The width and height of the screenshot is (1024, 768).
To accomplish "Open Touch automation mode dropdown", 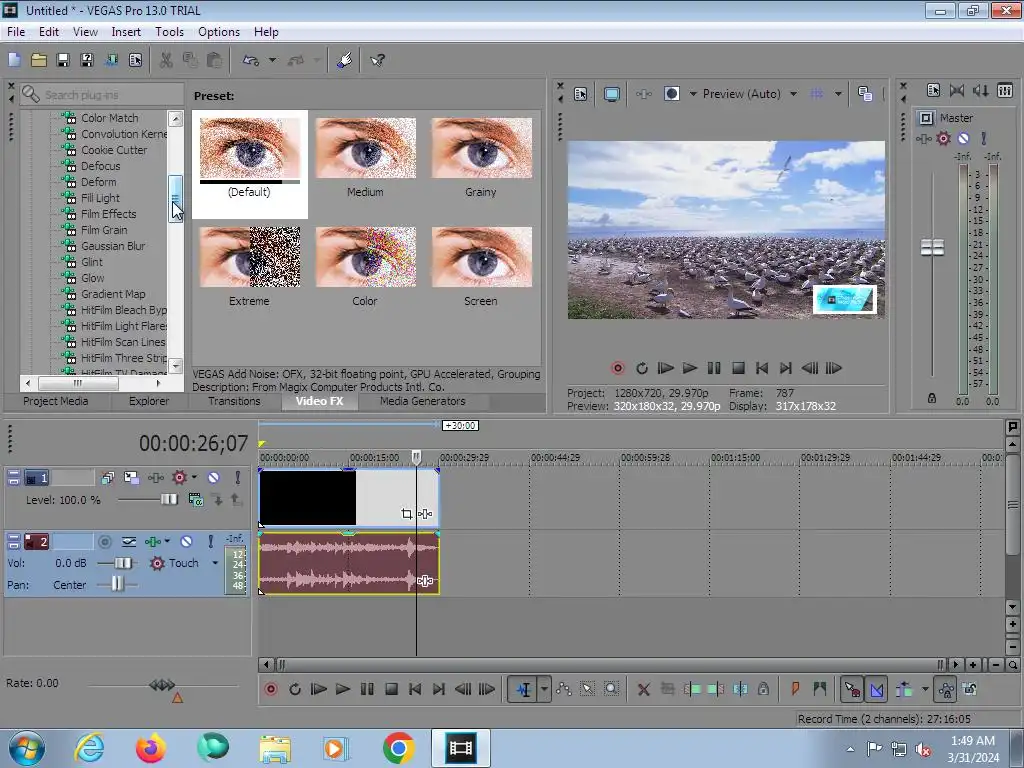I will coord(215,563).
